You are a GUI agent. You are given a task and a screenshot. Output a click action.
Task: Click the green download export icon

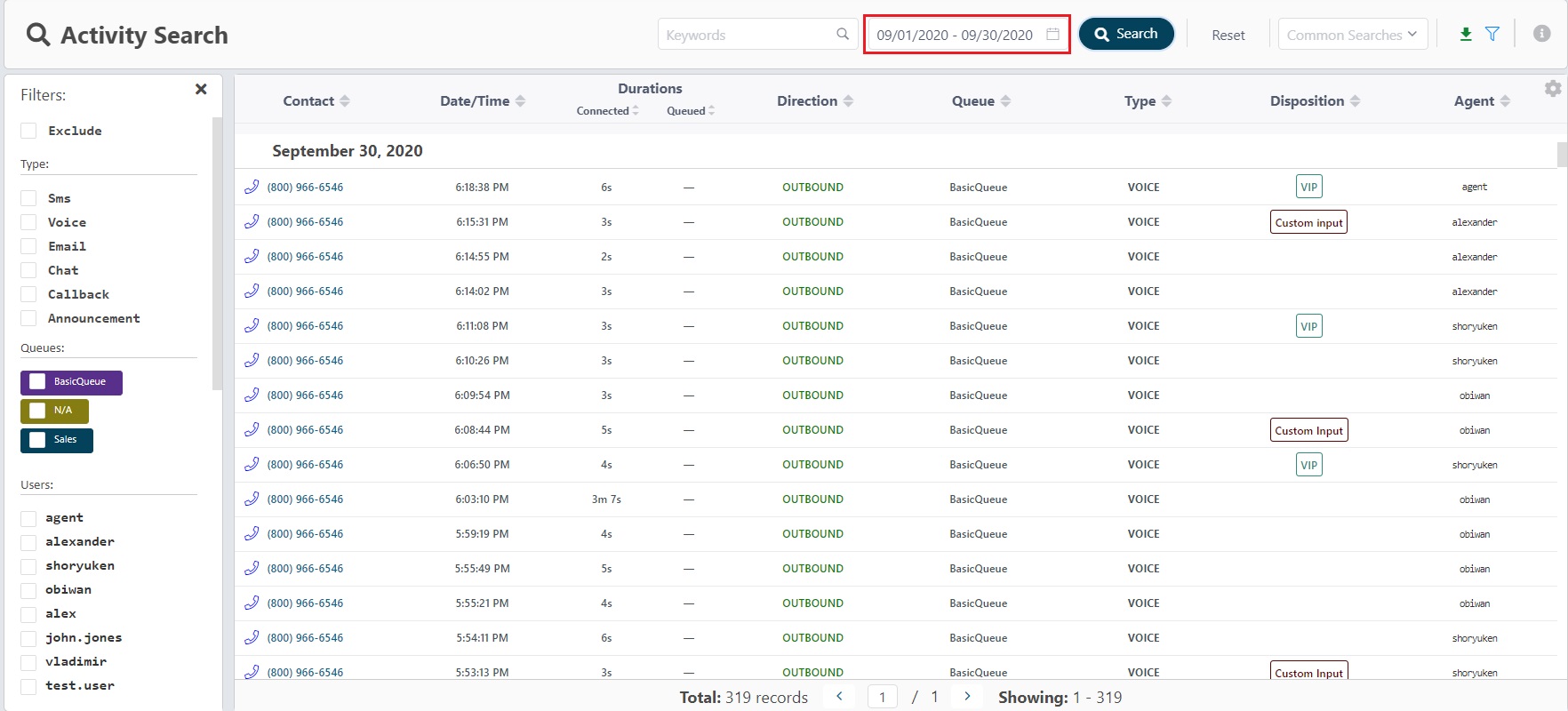click(x=1466, y=34)
